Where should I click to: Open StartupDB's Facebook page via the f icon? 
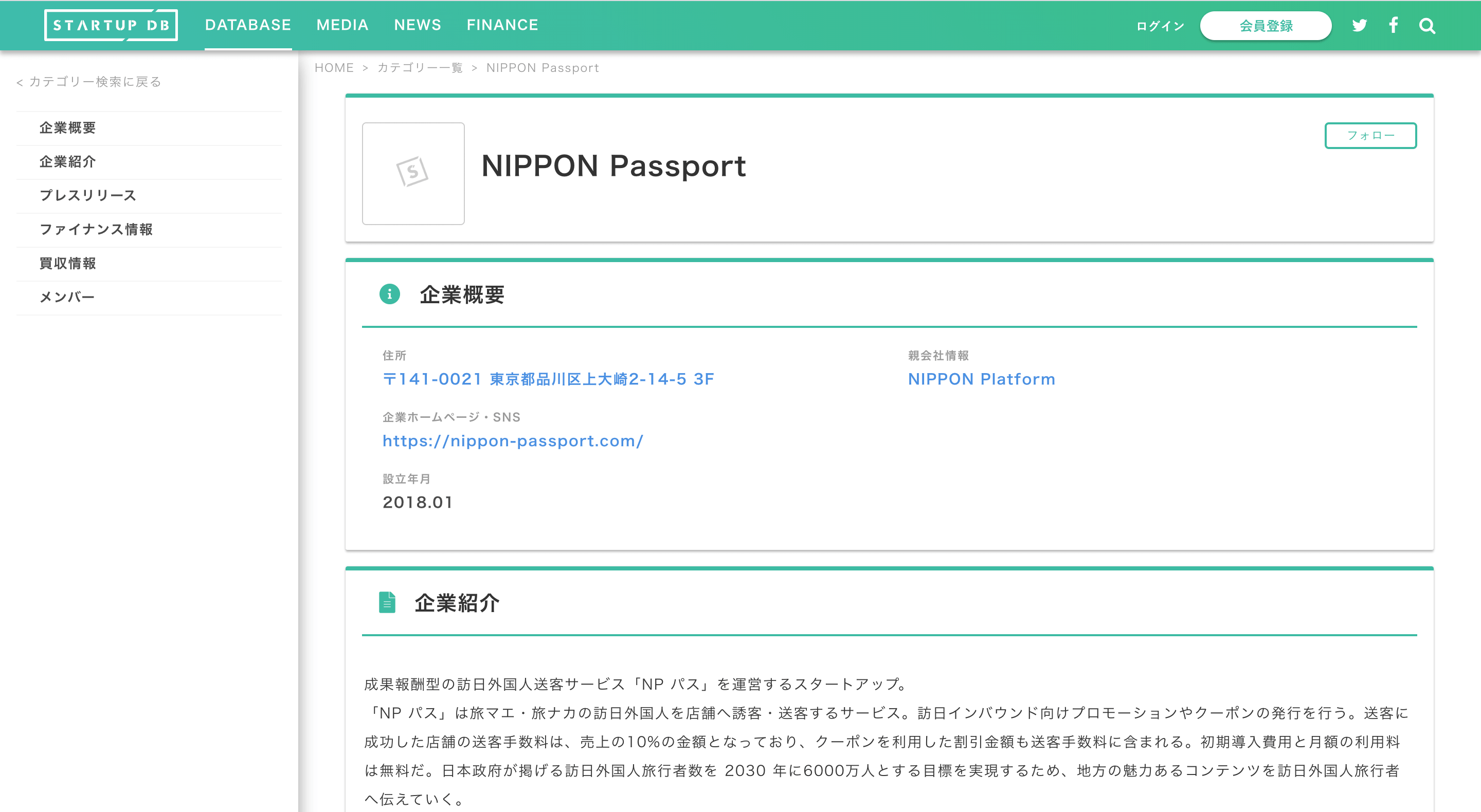point(1393,25)
